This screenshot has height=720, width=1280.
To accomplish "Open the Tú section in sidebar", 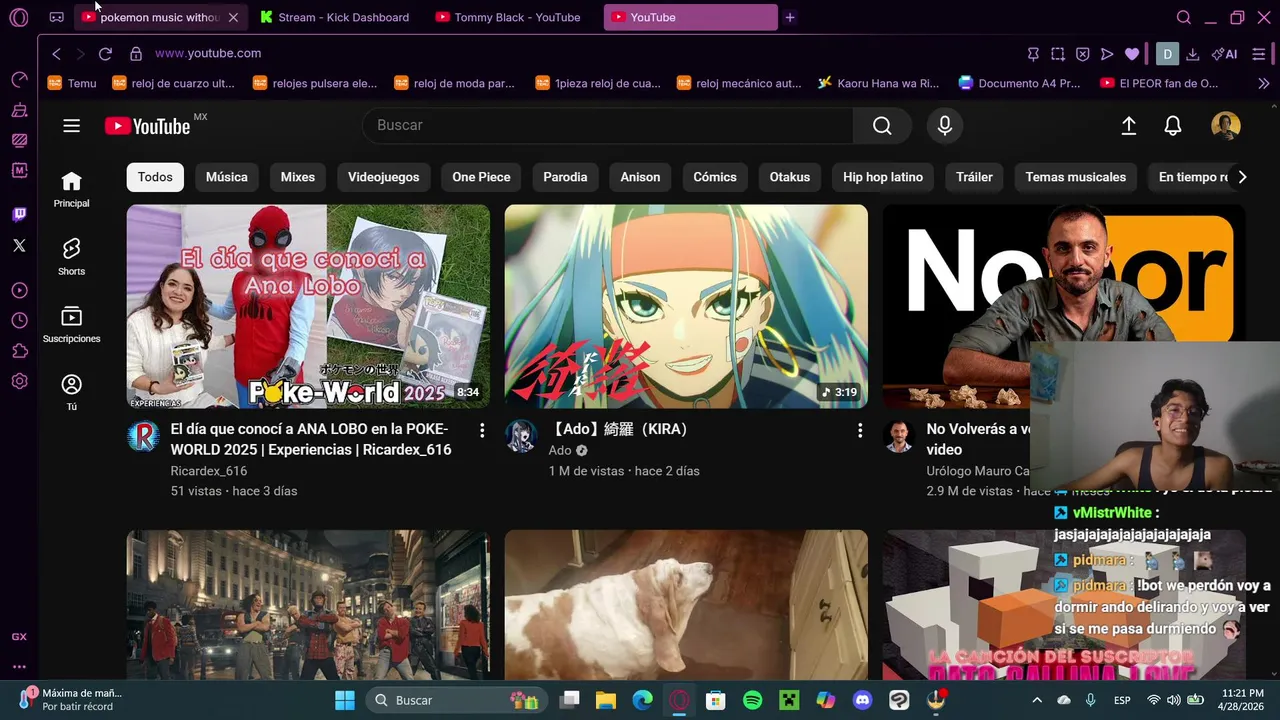I will 71,392.
